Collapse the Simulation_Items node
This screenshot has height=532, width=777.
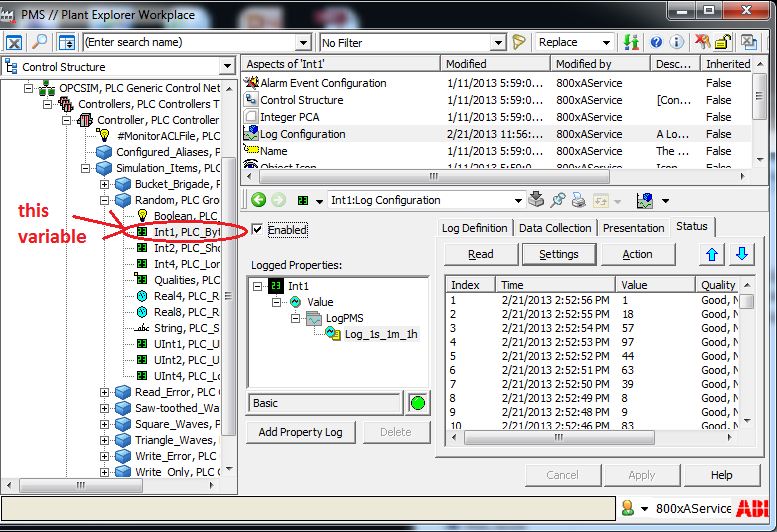pyautogui.click(x=85, y=168)
